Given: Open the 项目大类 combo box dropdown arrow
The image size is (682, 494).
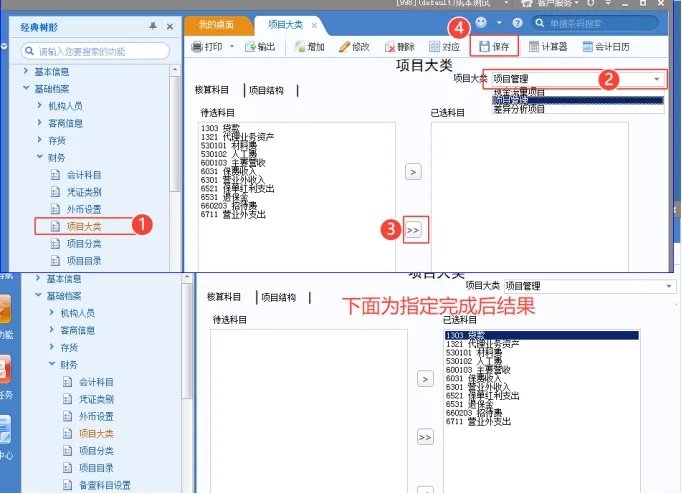Looking at the screenshot, I should click(x=657, y=79).
